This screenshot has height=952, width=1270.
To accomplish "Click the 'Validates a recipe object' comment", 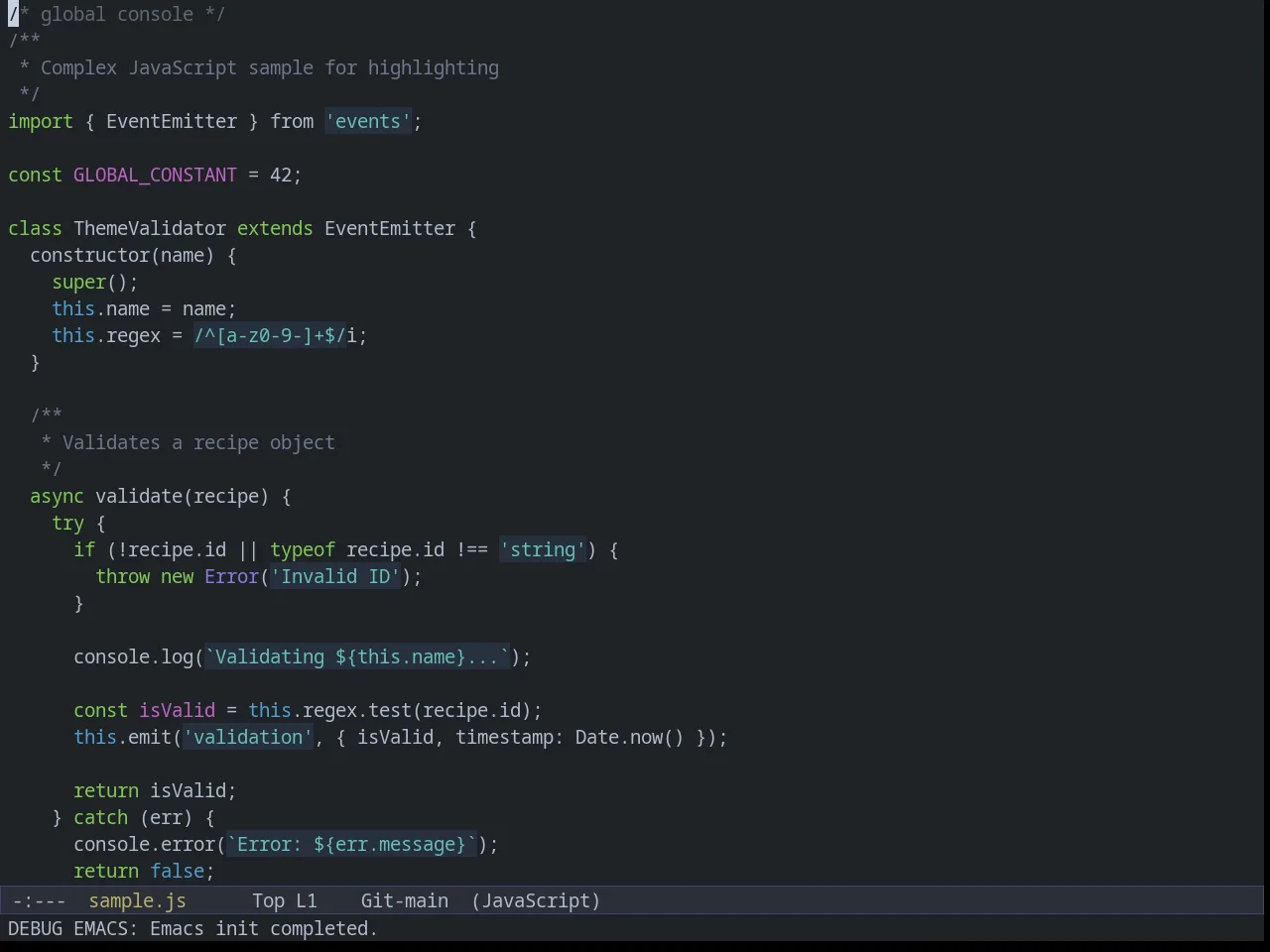I will (198, 442).
